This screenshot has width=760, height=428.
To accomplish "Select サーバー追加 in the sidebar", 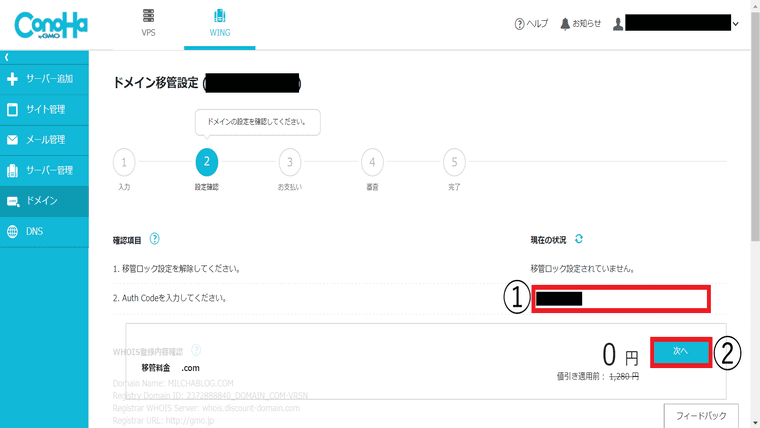I will (44, 79).
